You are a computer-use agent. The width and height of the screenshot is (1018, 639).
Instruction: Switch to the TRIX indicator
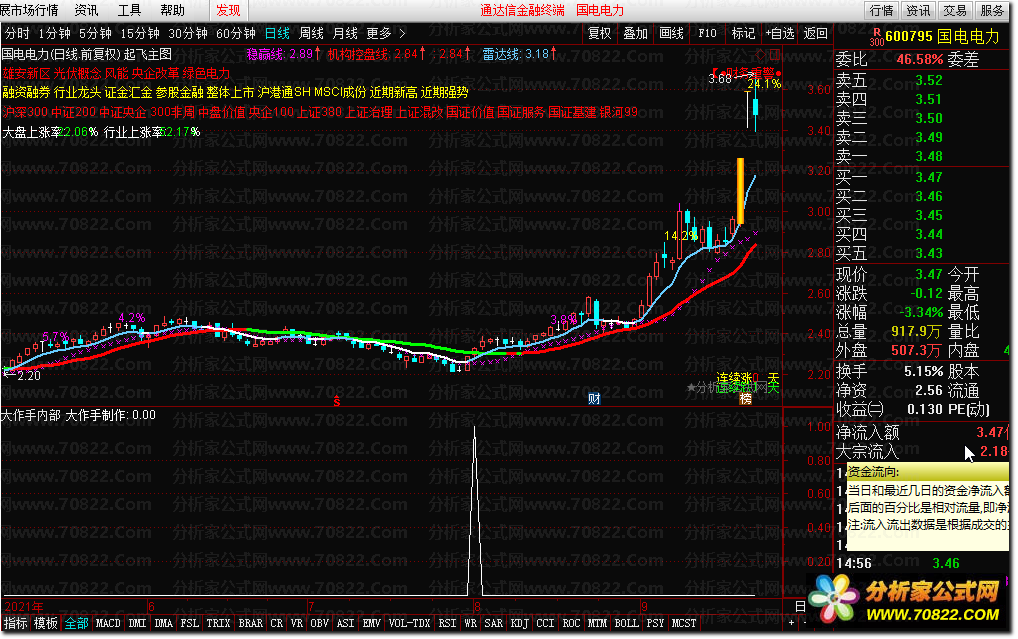pyautogui.click(x=219, y=623)
